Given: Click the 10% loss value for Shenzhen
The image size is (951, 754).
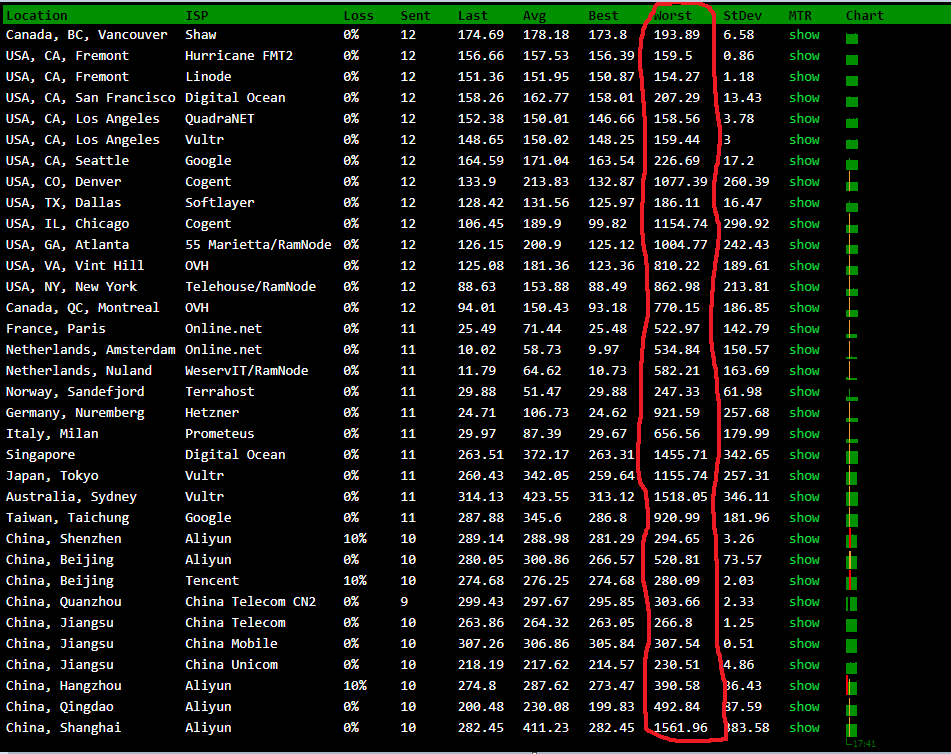Looking at the screenshot, I should point(355,539).
